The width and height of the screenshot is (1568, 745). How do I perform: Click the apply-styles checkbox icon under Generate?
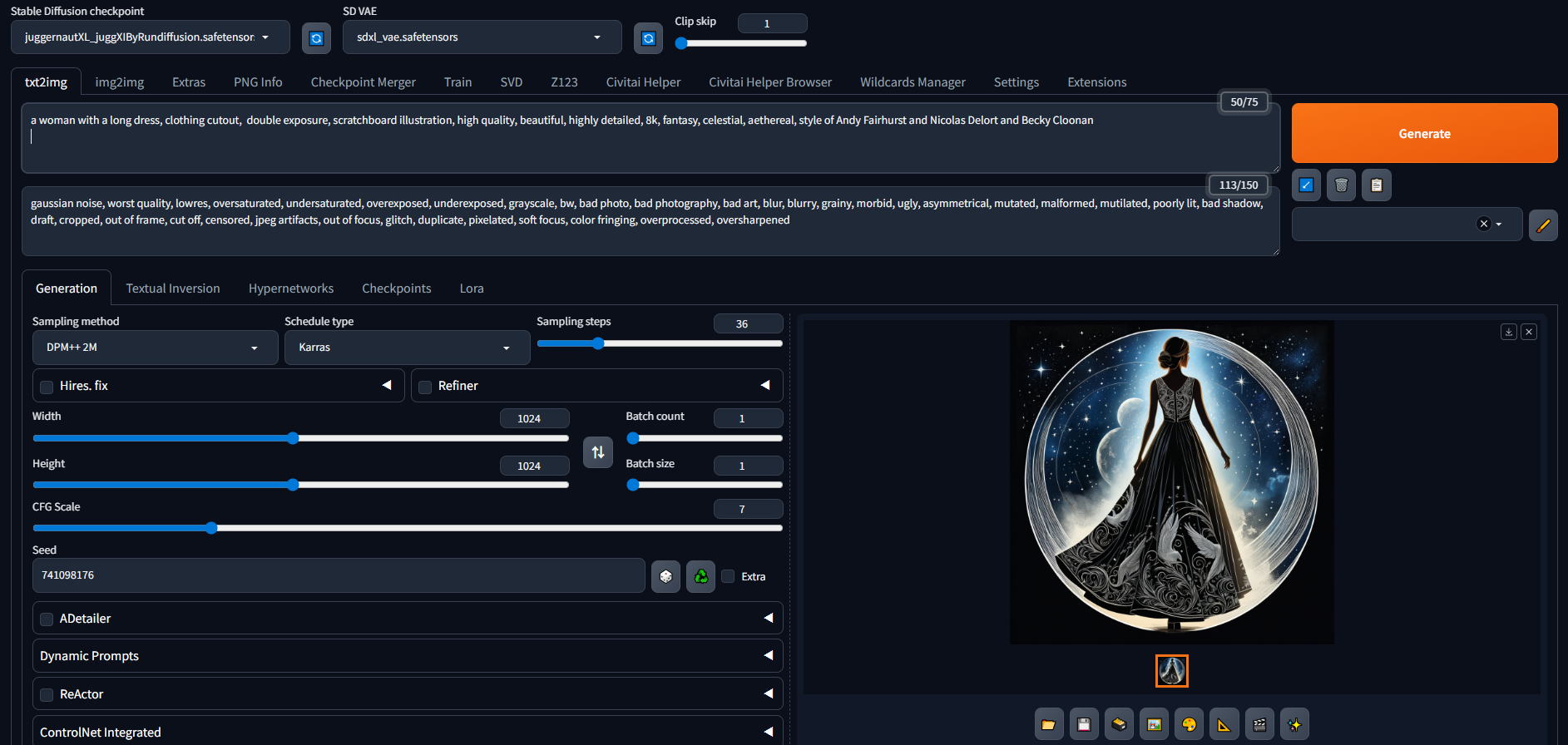(1306, 185)
